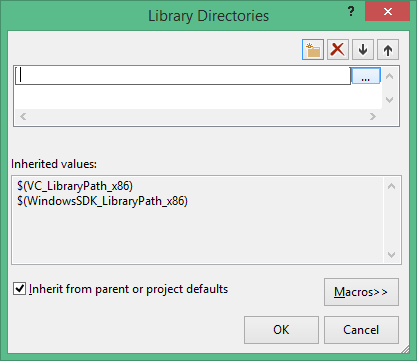Viewport: 417px width, 361px height.
Task: Click inherited values scroll down arrow
Action: click(392, 255)
